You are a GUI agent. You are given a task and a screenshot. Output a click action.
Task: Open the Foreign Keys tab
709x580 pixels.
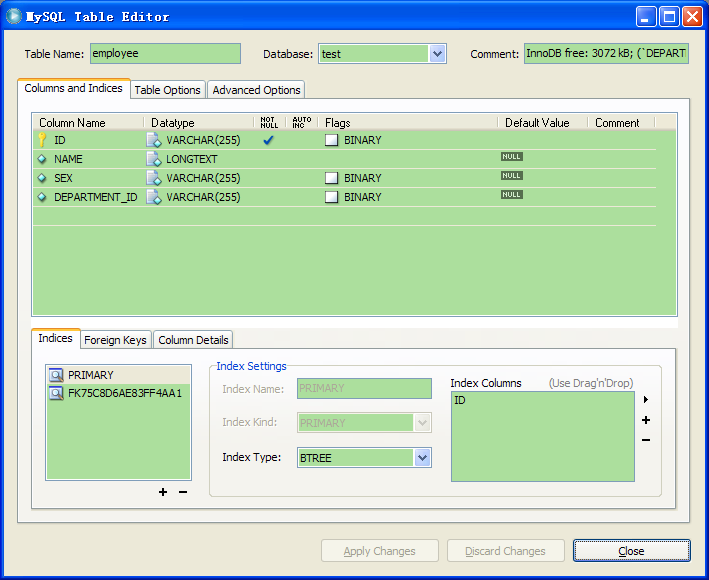point(115,340)
